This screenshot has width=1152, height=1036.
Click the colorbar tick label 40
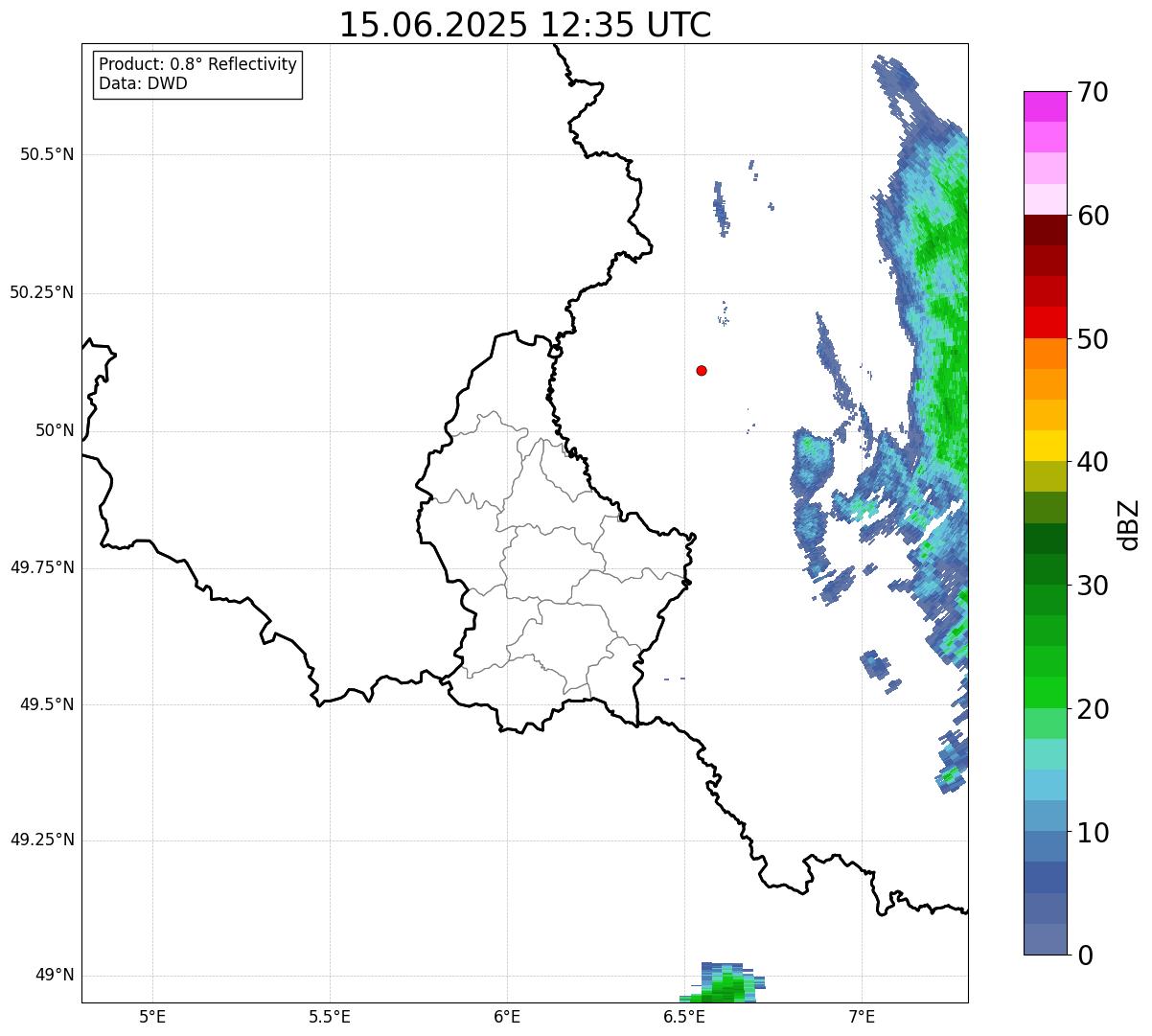[x=1093, y=462]
